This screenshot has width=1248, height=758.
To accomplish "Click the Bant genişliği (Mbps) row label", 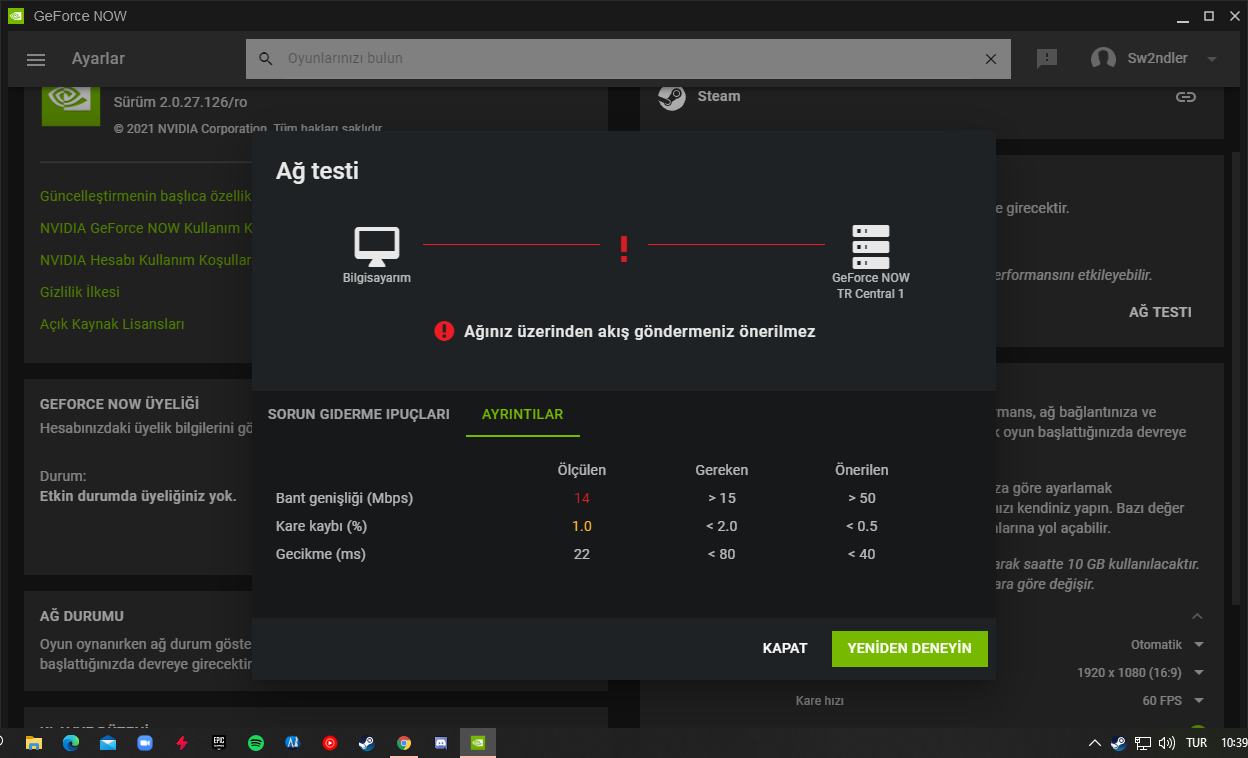I will [344, 498].
